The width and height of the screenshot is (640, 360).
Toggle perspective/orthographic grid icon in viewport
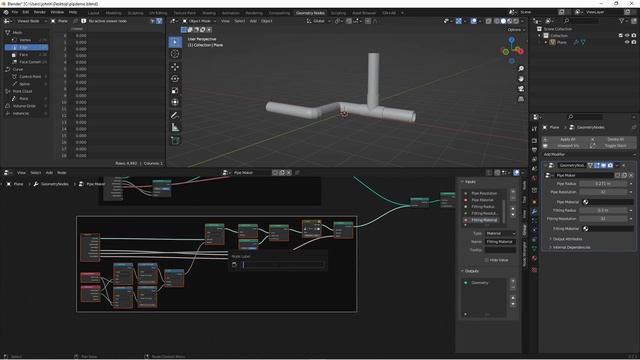[x=521, y=99]
